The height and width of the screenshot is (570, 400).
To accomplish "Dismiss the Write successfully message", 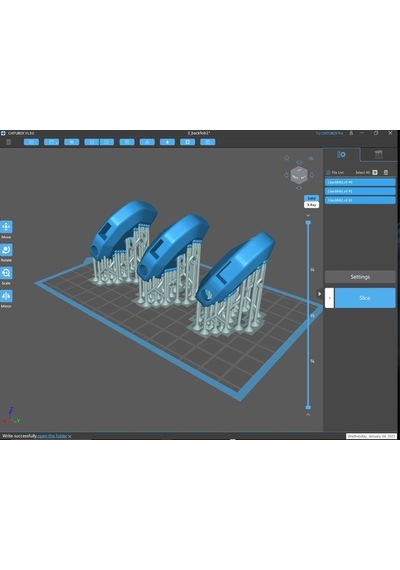I will point(70,436).
